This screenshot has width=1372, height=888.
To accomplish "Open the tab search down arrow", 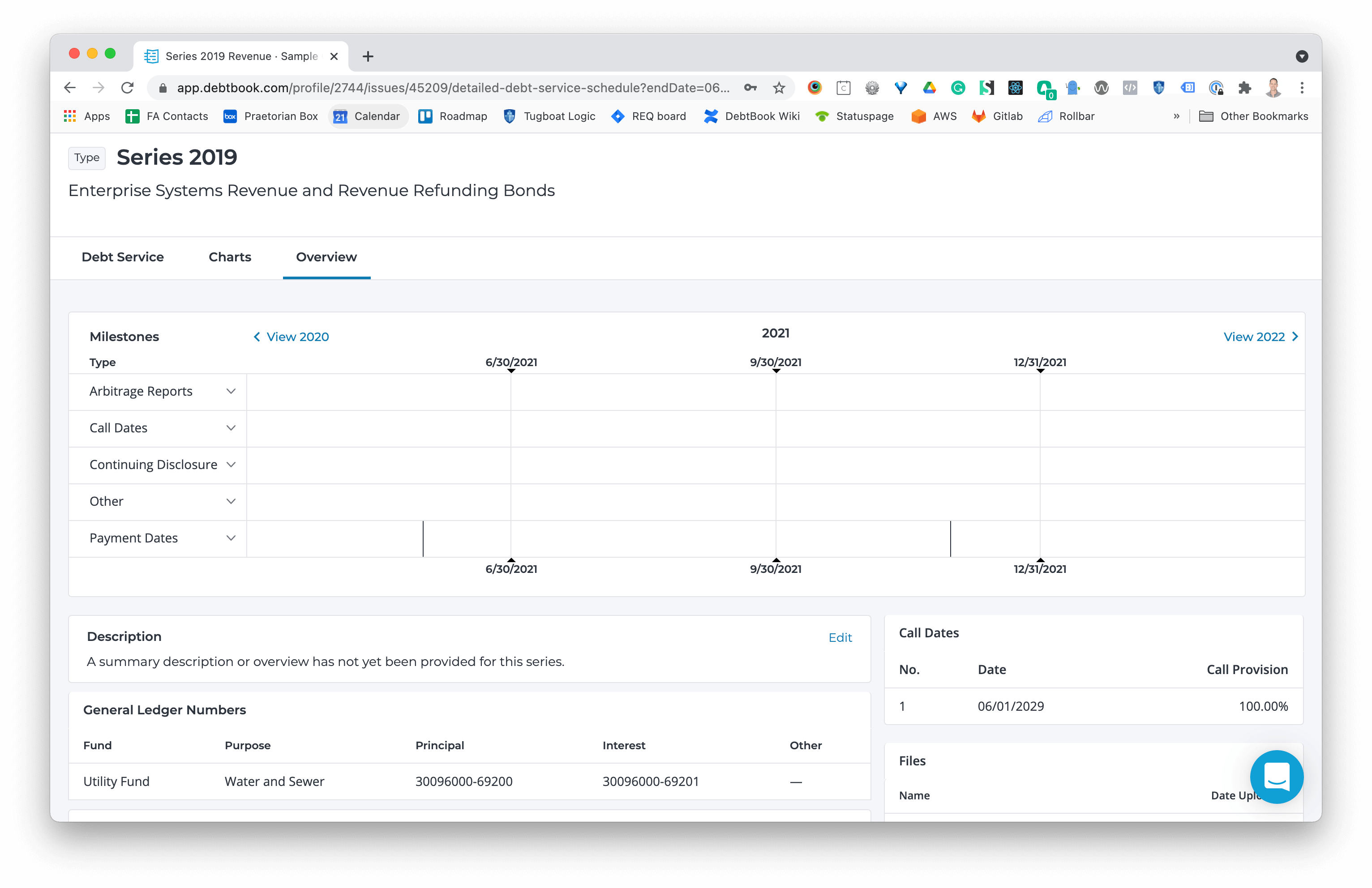I will click(x=1301, y=56).
